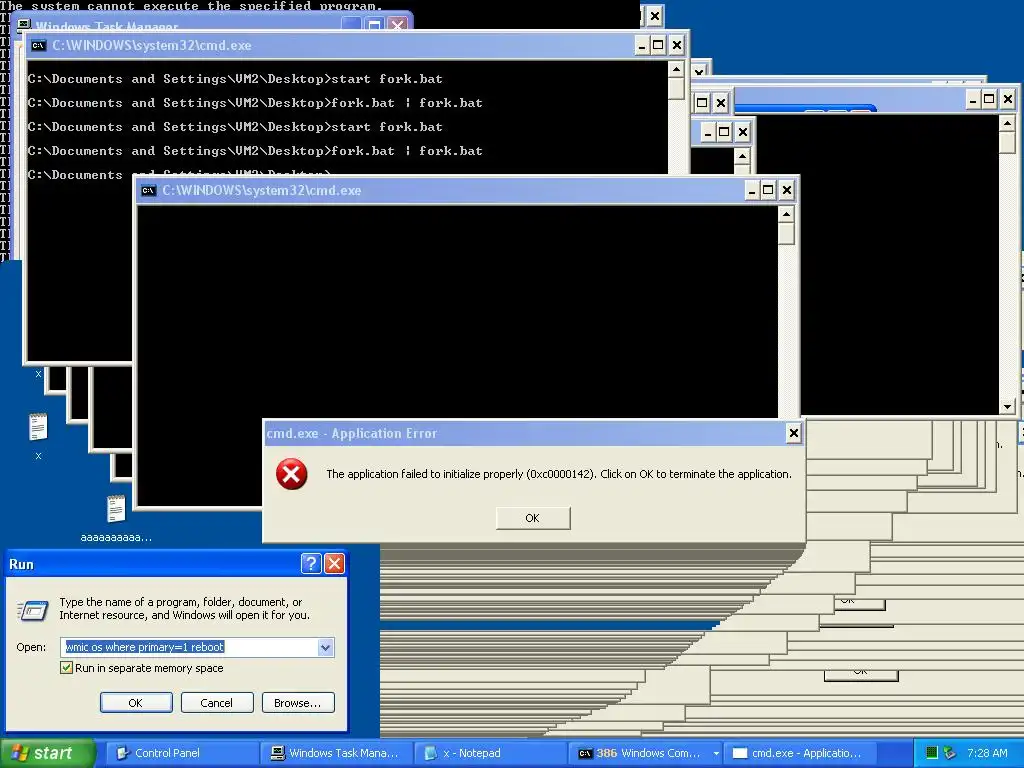Screen dimensions: 1024x768
Task: Toggle Run in separate memory space checkbox
Action: point(66,667)
